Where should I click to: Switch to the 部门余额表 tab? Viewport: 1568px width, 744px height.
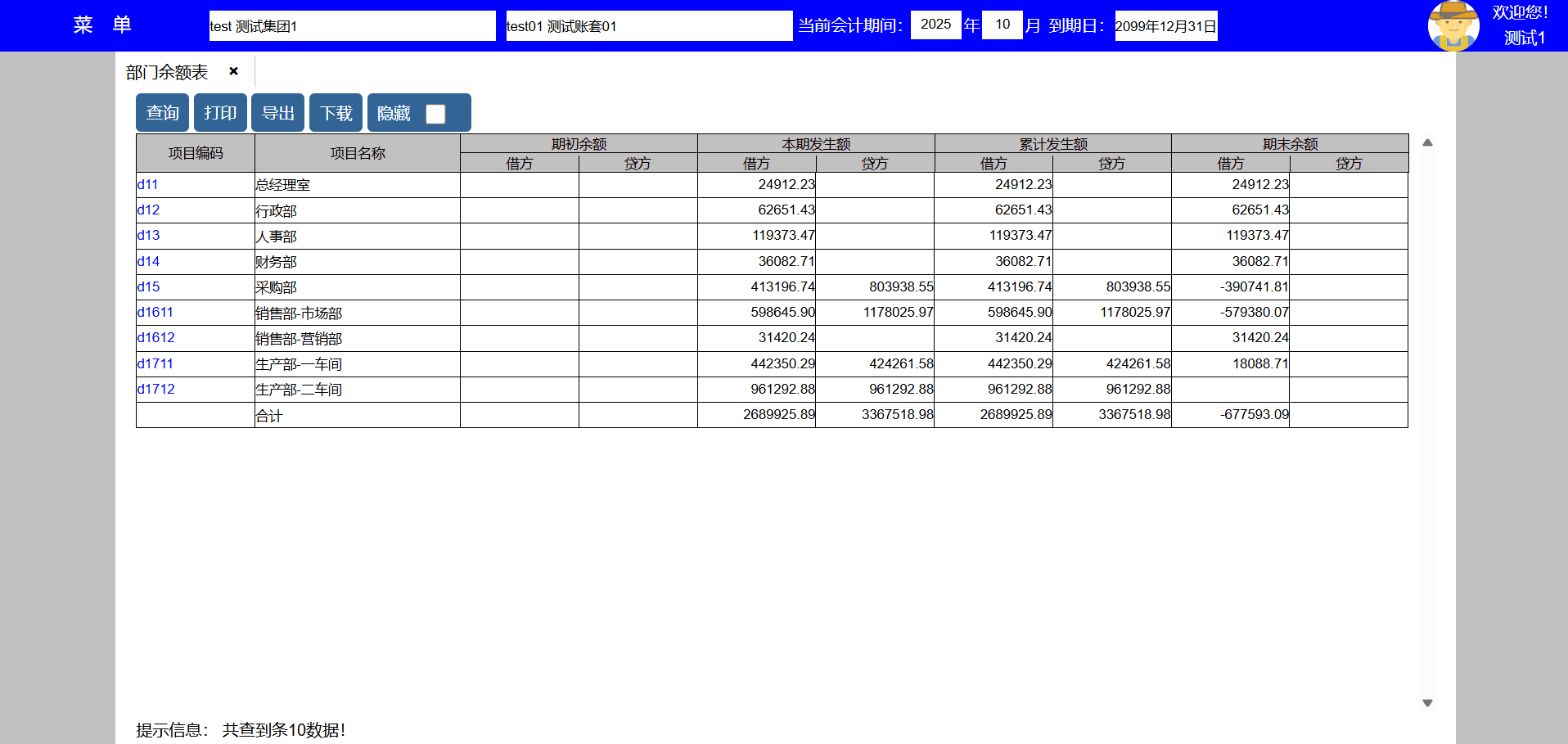[x=167, y=72]
